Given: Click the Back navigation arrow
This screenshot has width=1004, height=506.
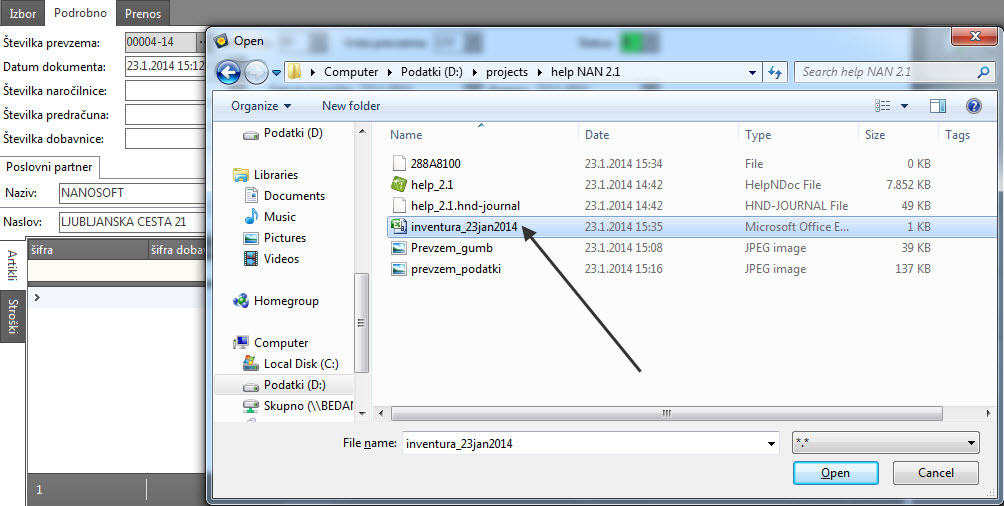Looking at the screenshot, I should coord(228,72).
